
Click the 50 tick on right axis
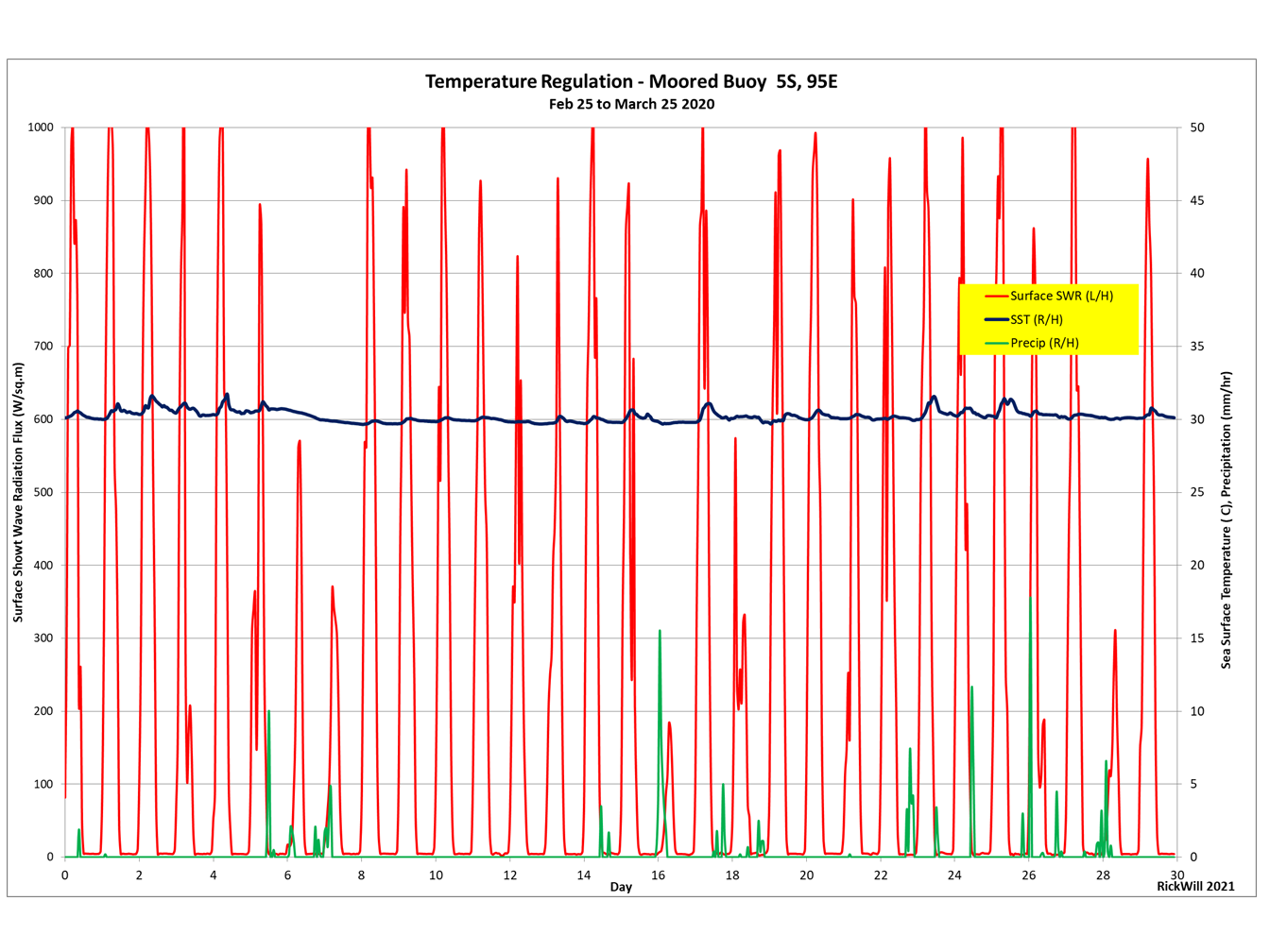[x=1197, y=127]
